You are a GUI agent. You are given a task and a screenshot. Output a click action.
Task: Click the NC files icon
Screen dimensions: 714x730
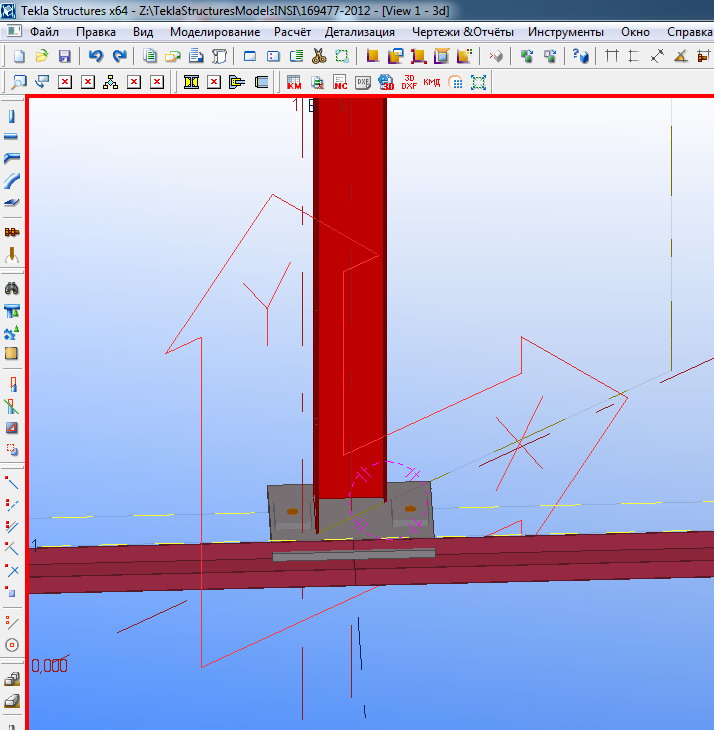[x=340, y=82]
